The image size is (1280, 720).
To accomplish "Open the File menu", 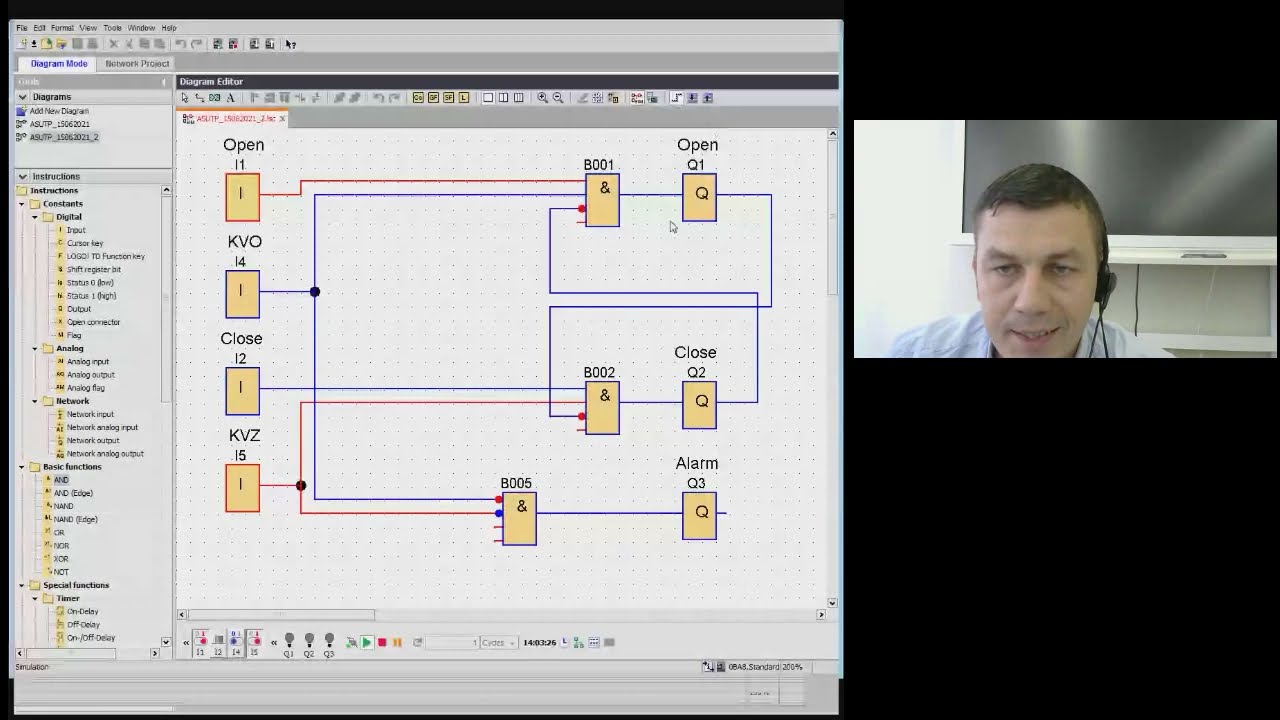I will pyautogui.click(x=22, y=28).
